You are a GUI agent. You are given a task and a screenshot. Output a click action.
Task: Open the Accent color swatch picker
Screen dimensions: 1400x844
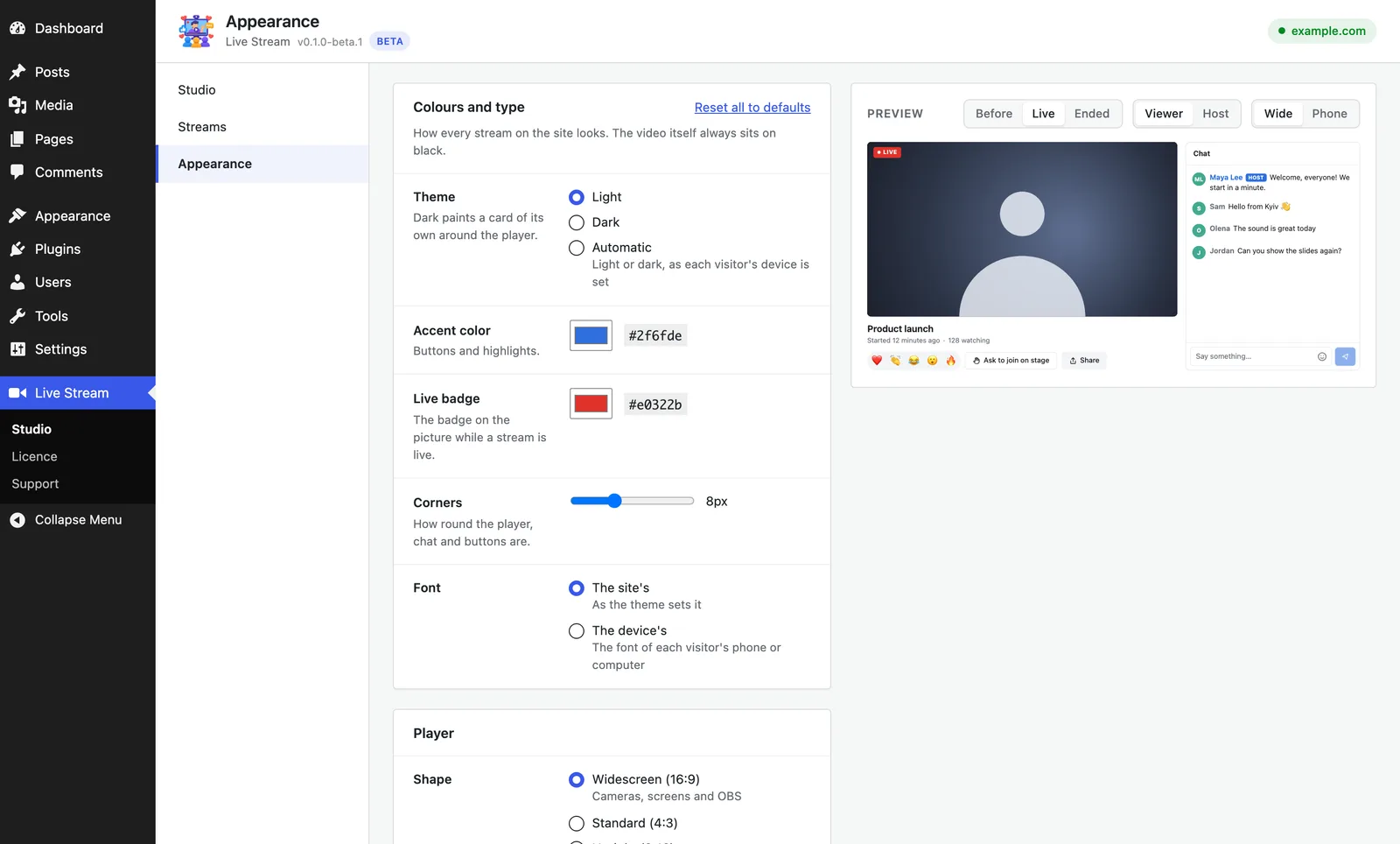pos(591,335)
